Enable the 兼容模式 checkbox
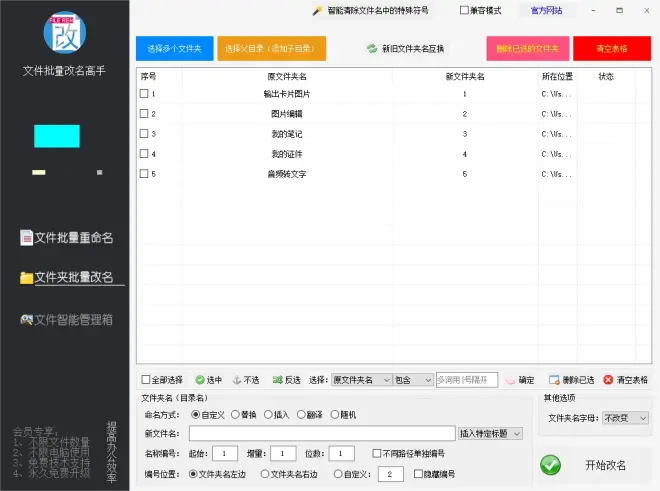This screenshot has height=491, width=660. pos(464,11)
